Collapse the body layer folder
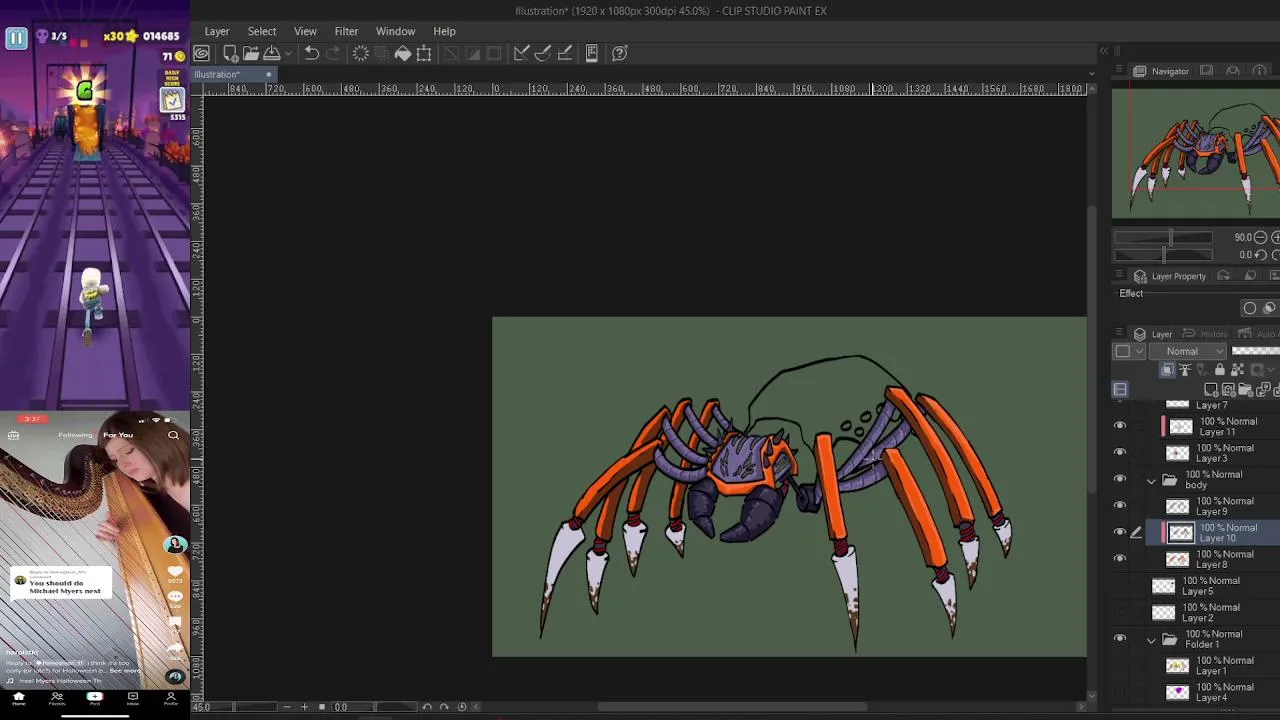 point(1151,481)
